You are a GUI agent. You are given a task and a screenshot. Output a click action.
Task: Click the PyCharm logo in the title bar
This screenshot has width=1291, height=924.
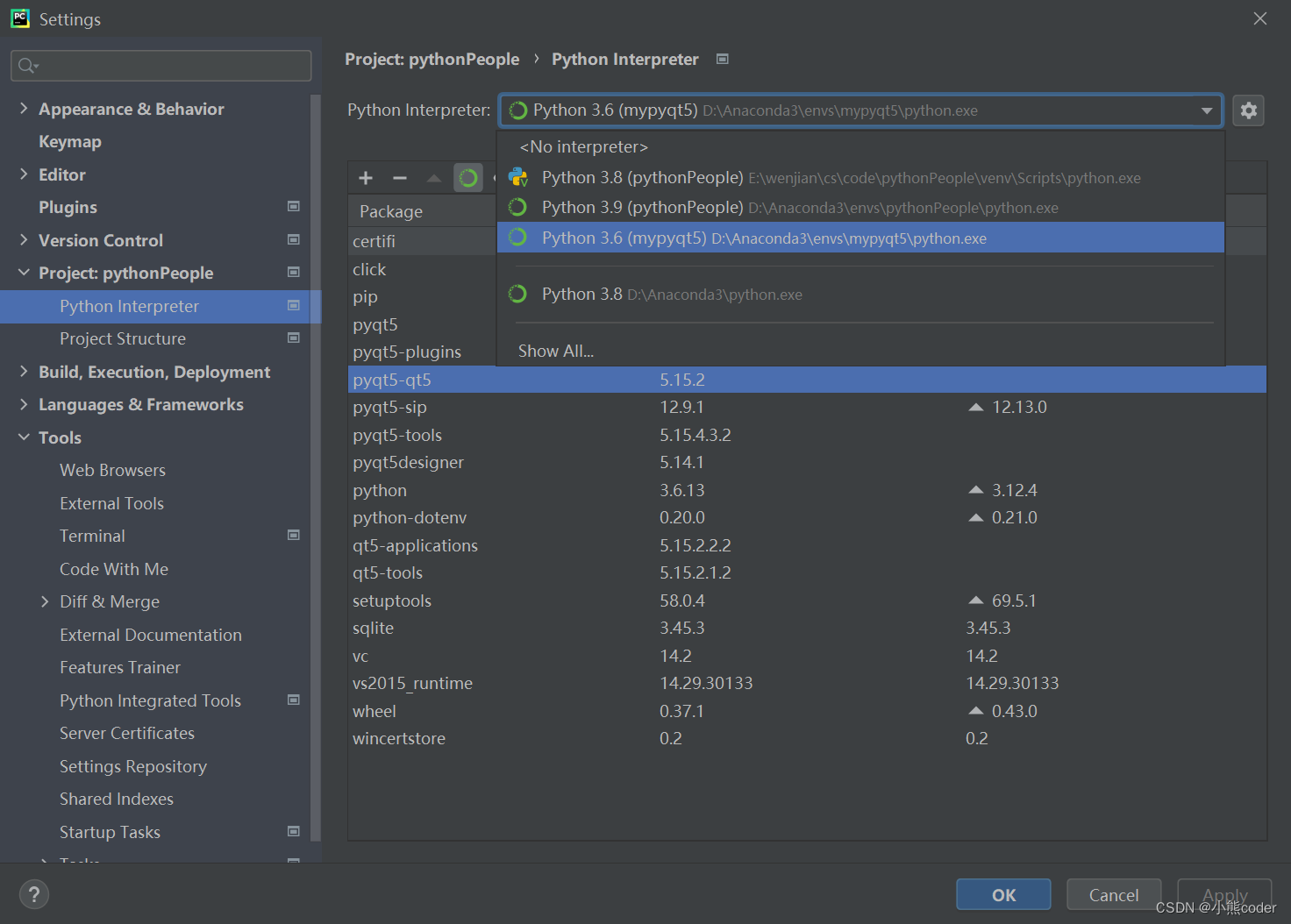19,18
